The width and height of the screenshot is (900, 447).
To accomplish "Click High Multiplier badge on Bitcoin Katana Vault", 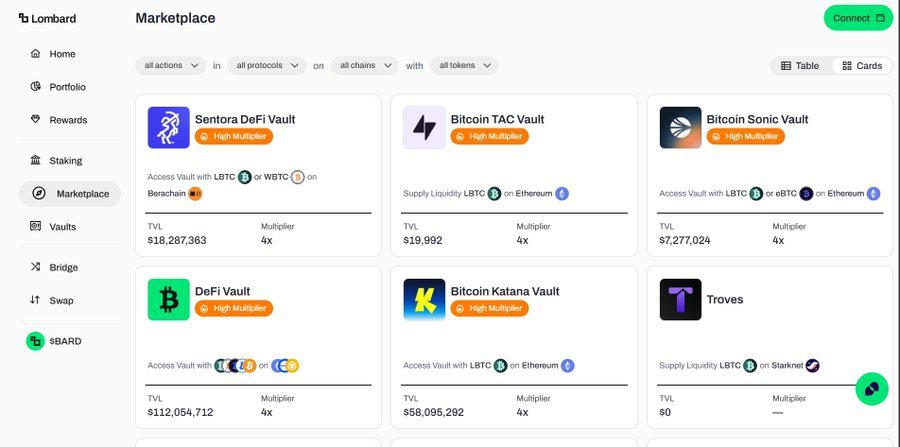I will [490, 308].
